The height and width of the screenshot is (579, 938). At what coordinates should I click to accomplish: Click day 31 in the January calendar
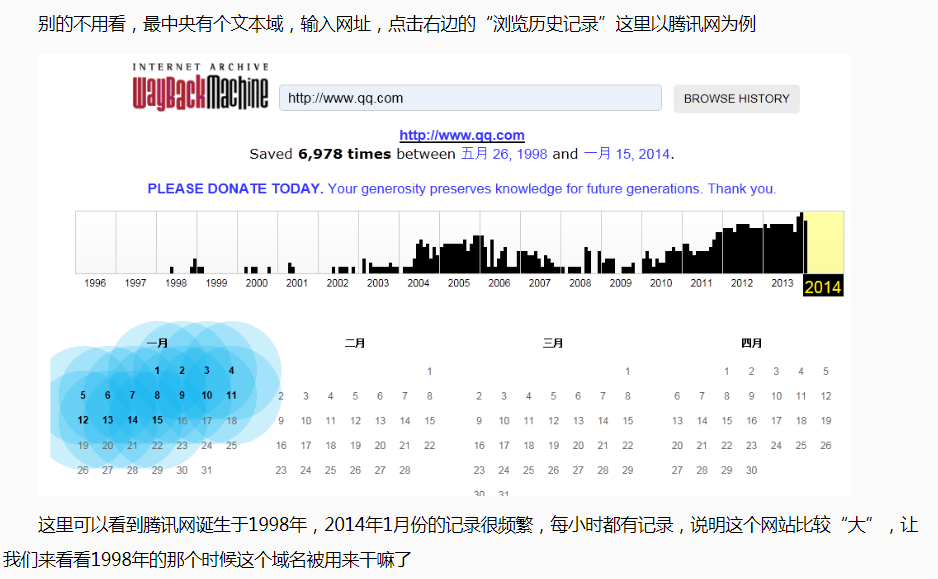click(x=207, y=470)
